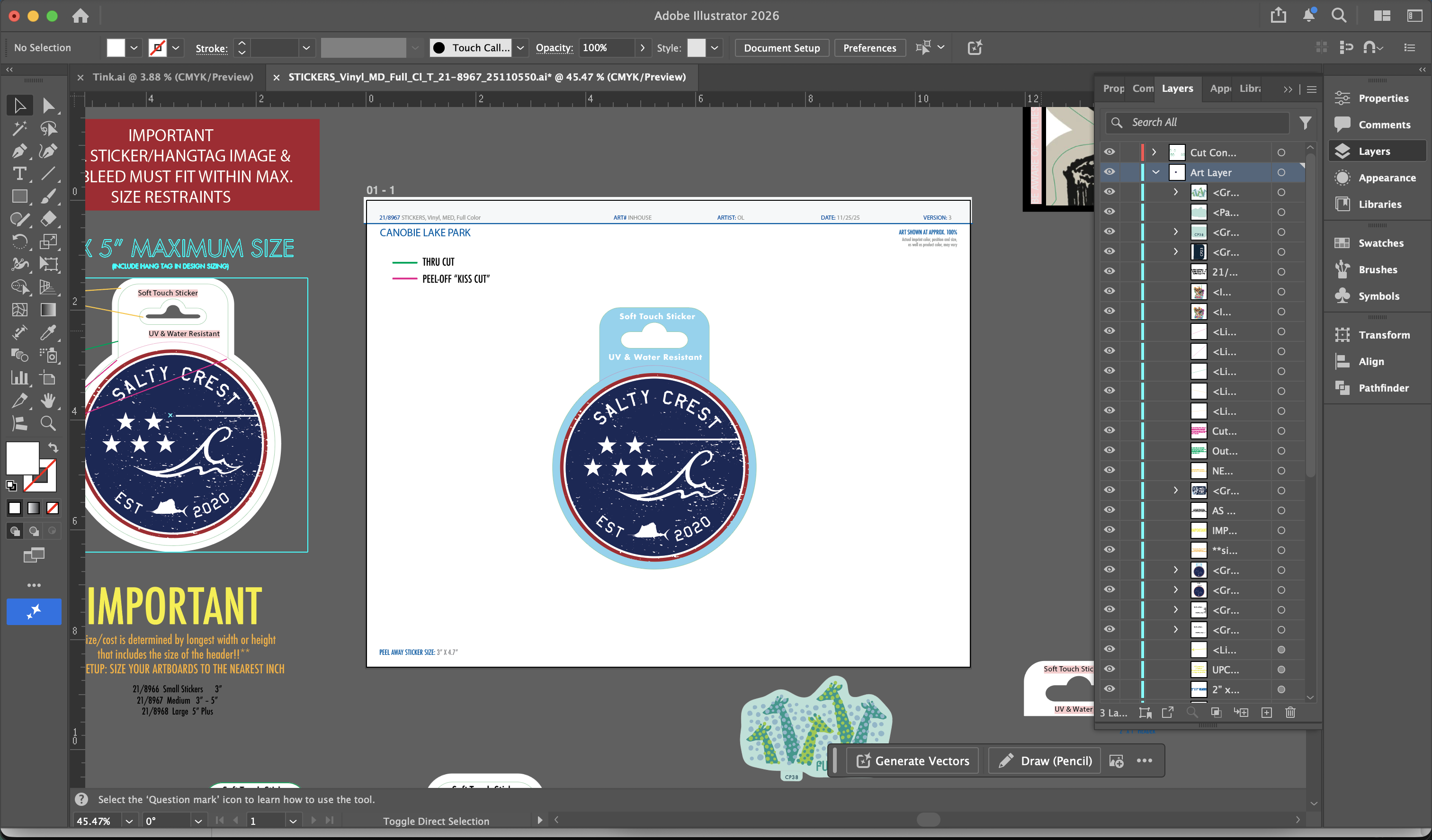The height and width of the screenshot is (840, 1432).
Task: Select the Line Segment tool
Action: tap(48, 174)
